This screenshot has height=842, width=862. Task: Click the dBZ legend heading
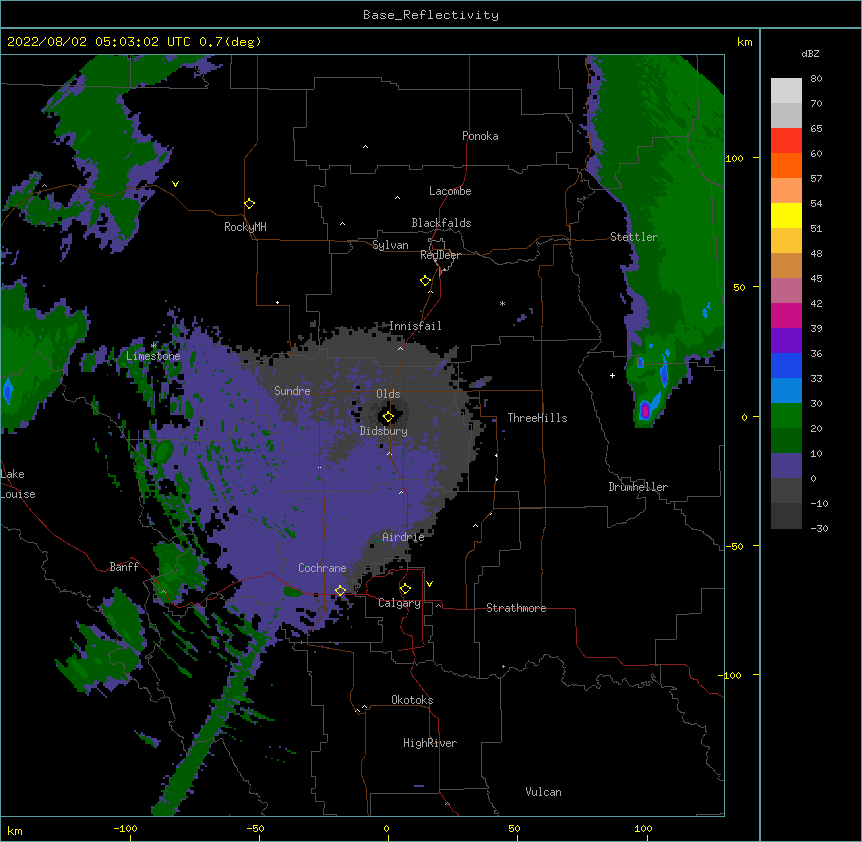(810, 53)
